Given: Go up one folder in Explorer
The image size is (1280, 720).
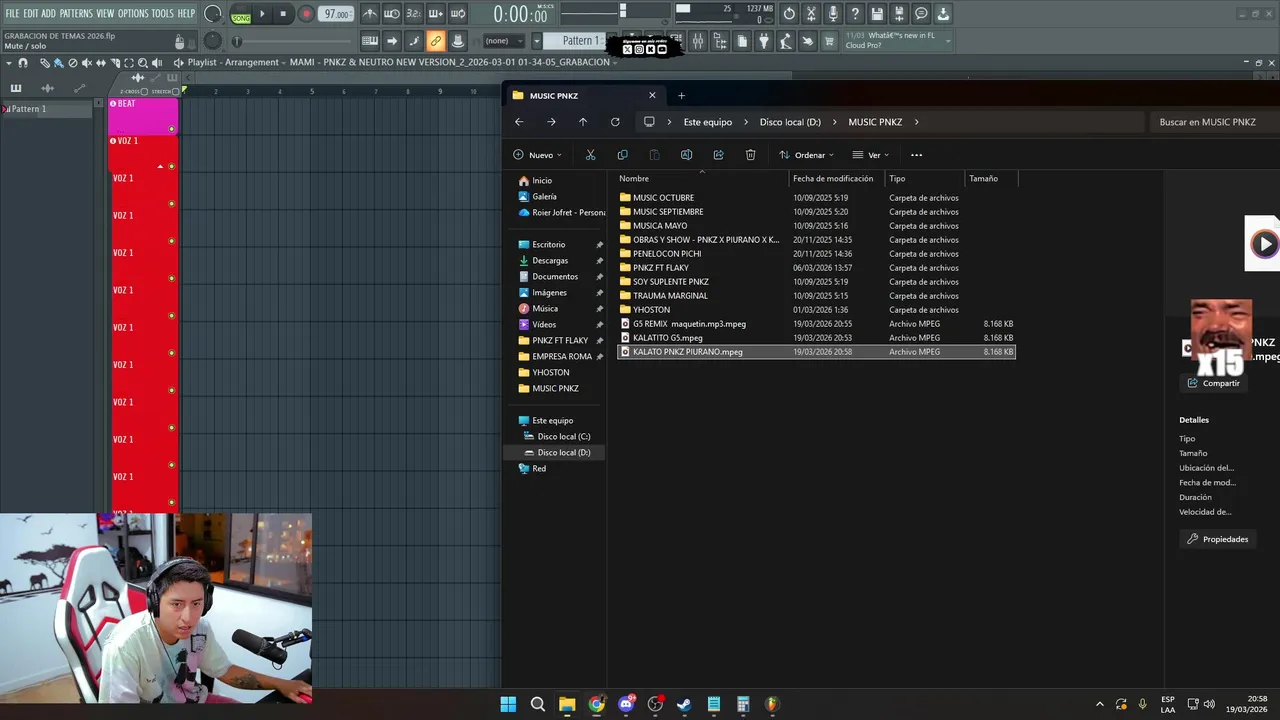Looking at the screenshot, I should pyautogui.click(x=583, y=122).
